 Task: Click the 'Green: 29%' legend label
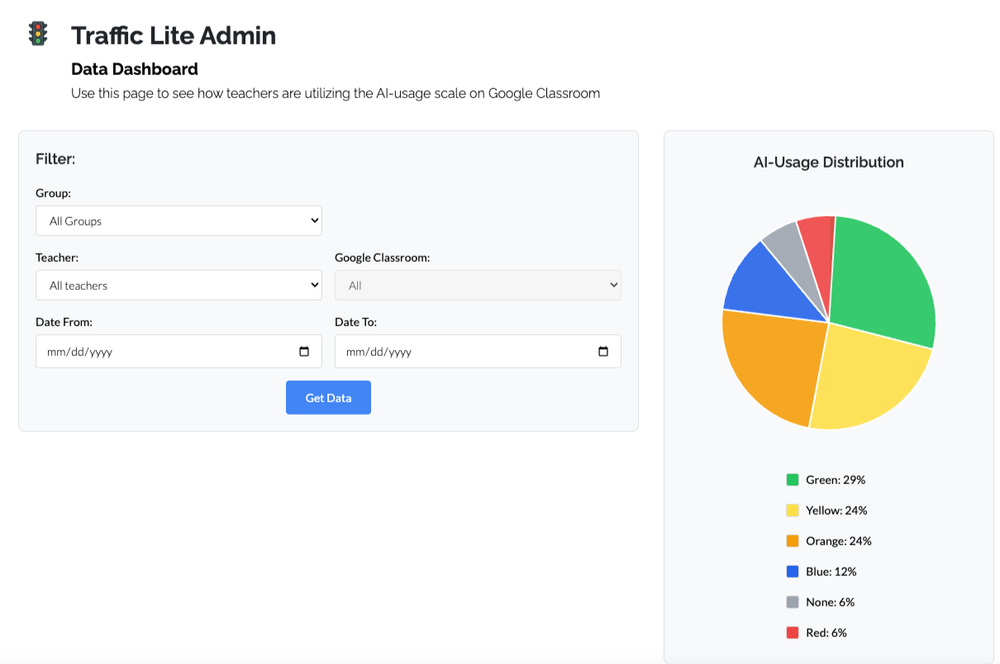click(x=835, y=480)
